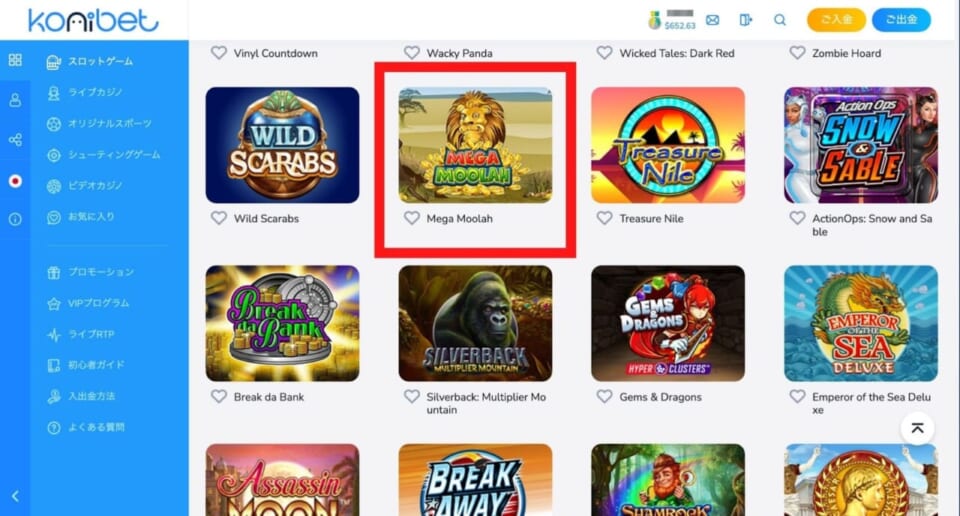Click the logout door icon in header
Viewport: 960px width, 516px height.
746,20
